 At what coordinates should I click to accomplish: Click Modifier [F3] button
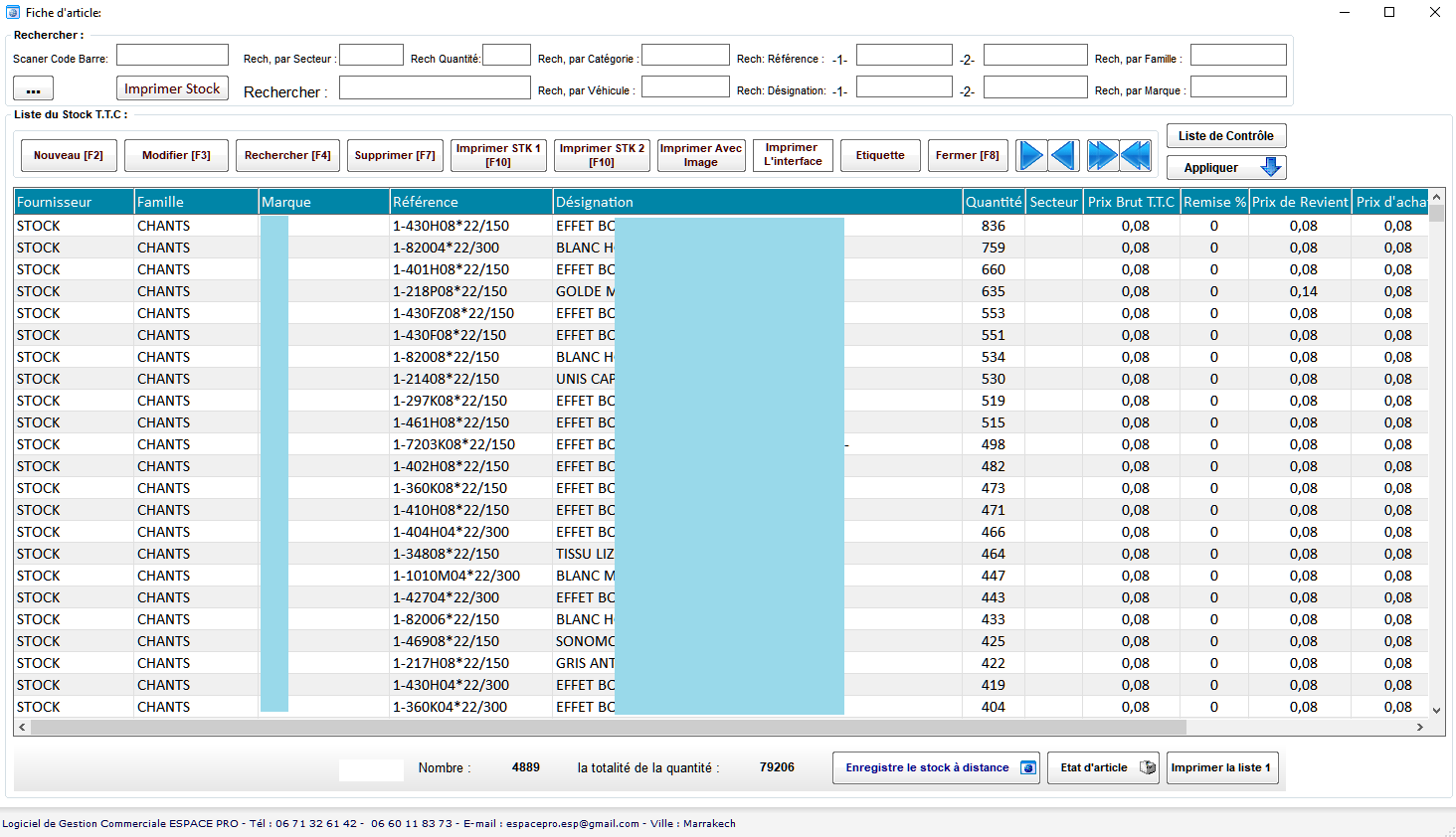[x=176, y=156]
